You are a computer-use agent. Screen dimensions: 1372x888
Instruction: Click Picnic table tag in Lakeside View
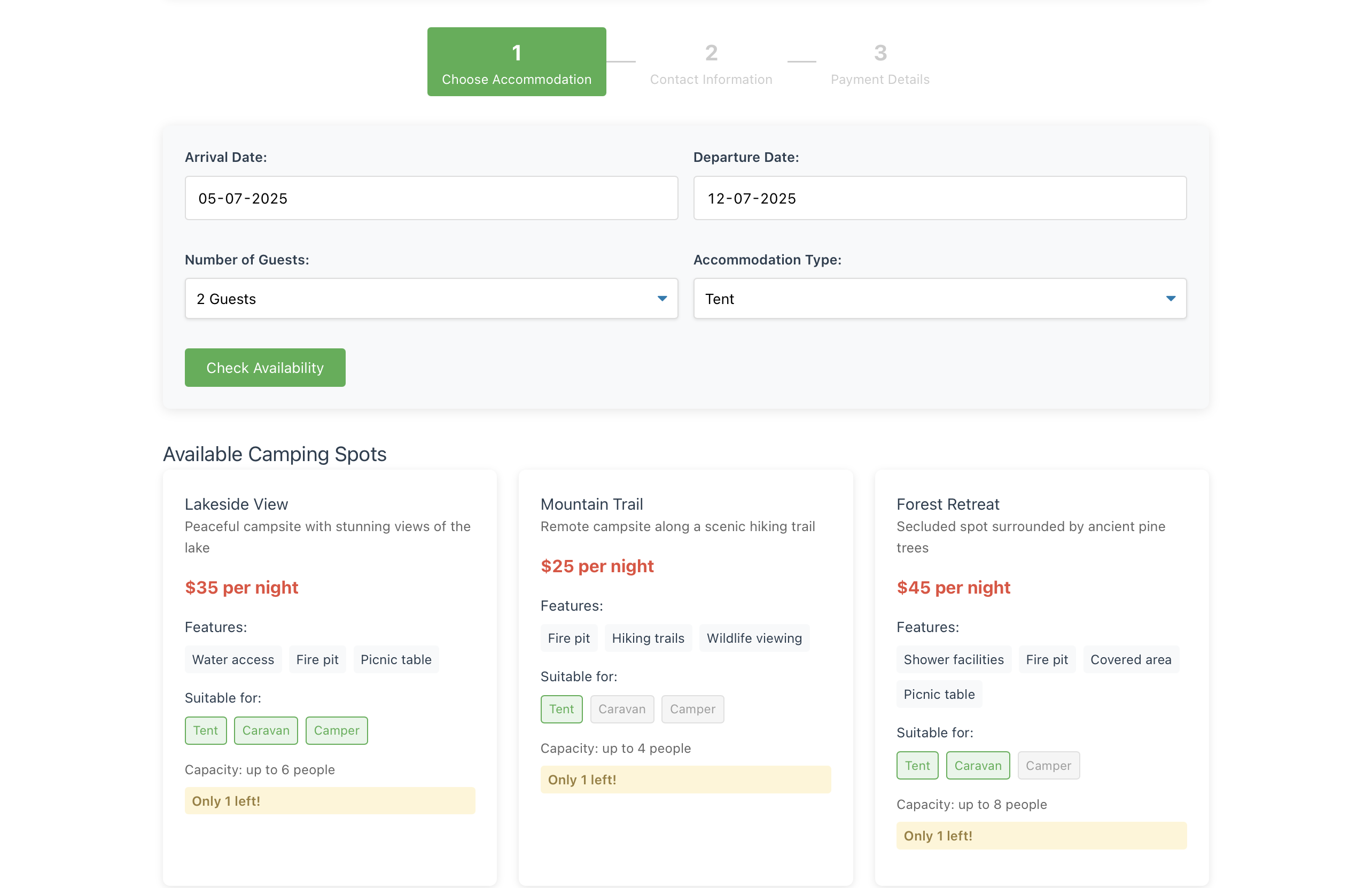[396, 660]
